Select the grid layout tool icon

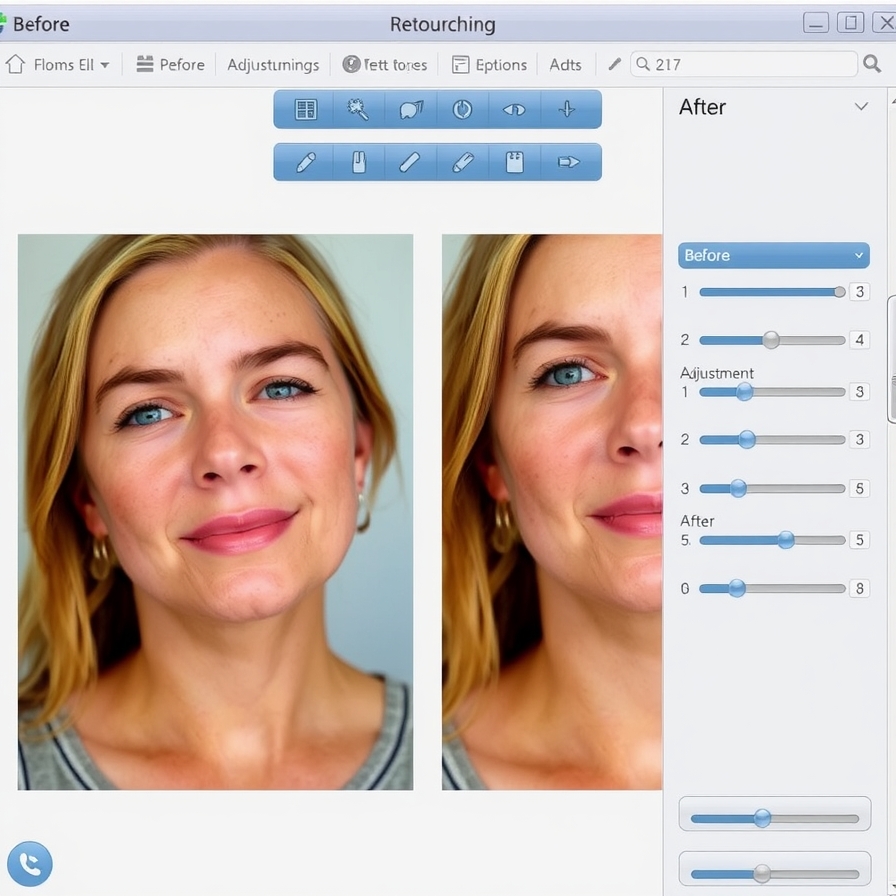[305, 109]
